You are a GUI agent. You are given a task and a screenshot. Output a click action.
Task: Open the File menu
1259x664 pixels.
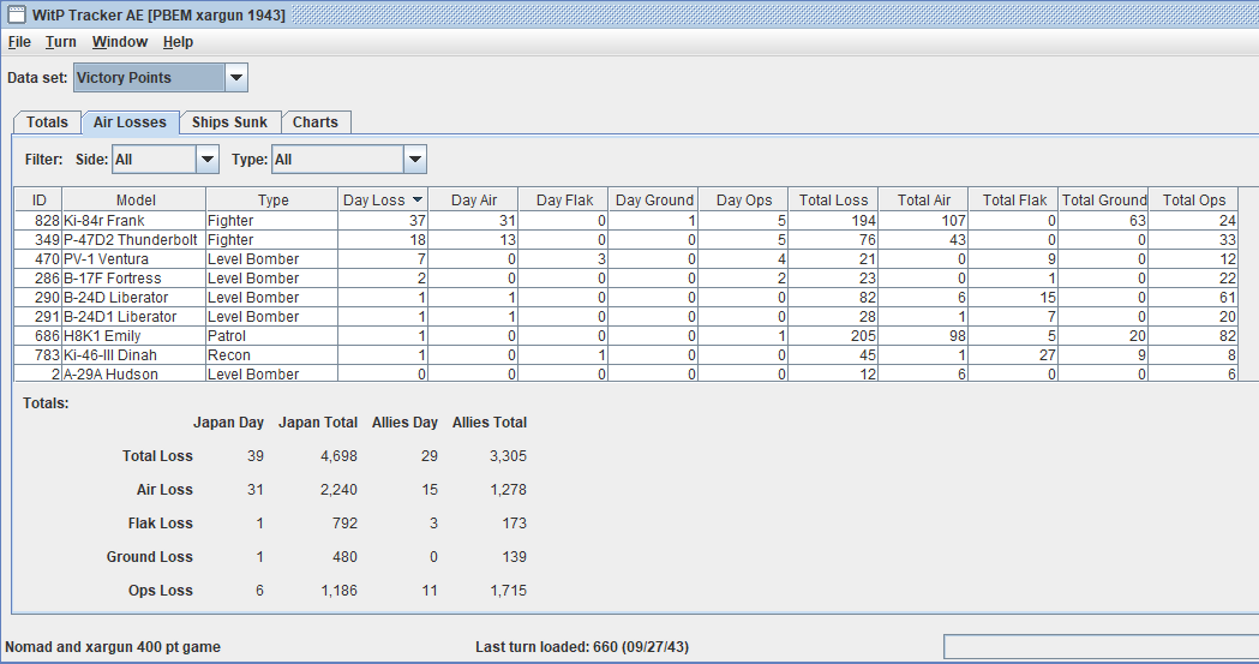pos(19,42)
